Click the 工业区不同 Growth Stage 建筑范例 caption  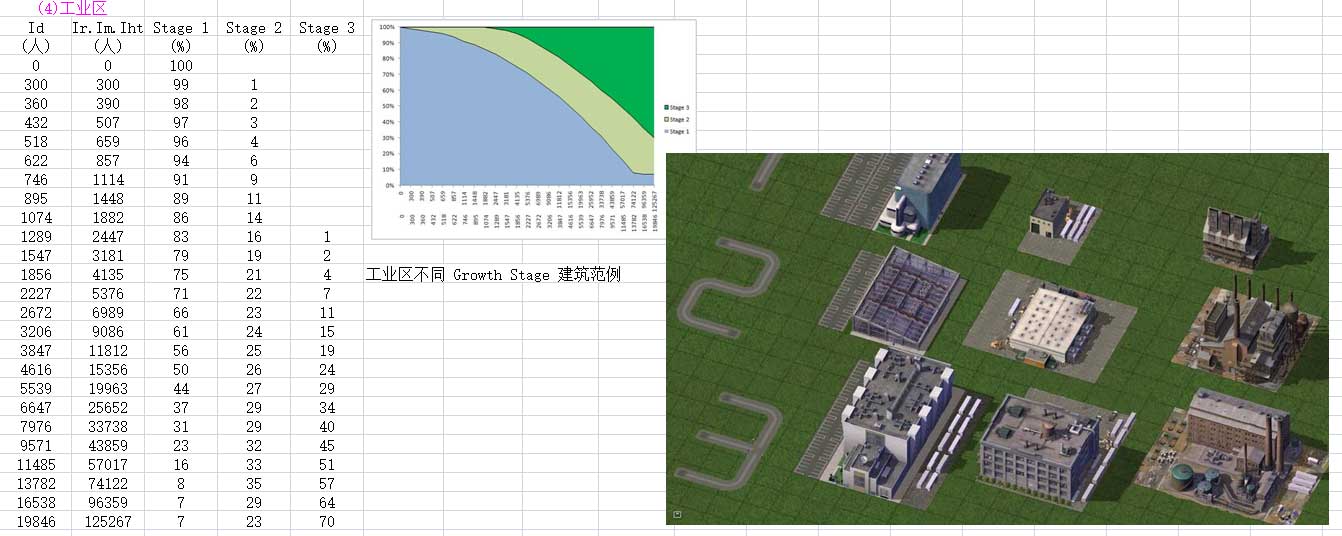494,274
